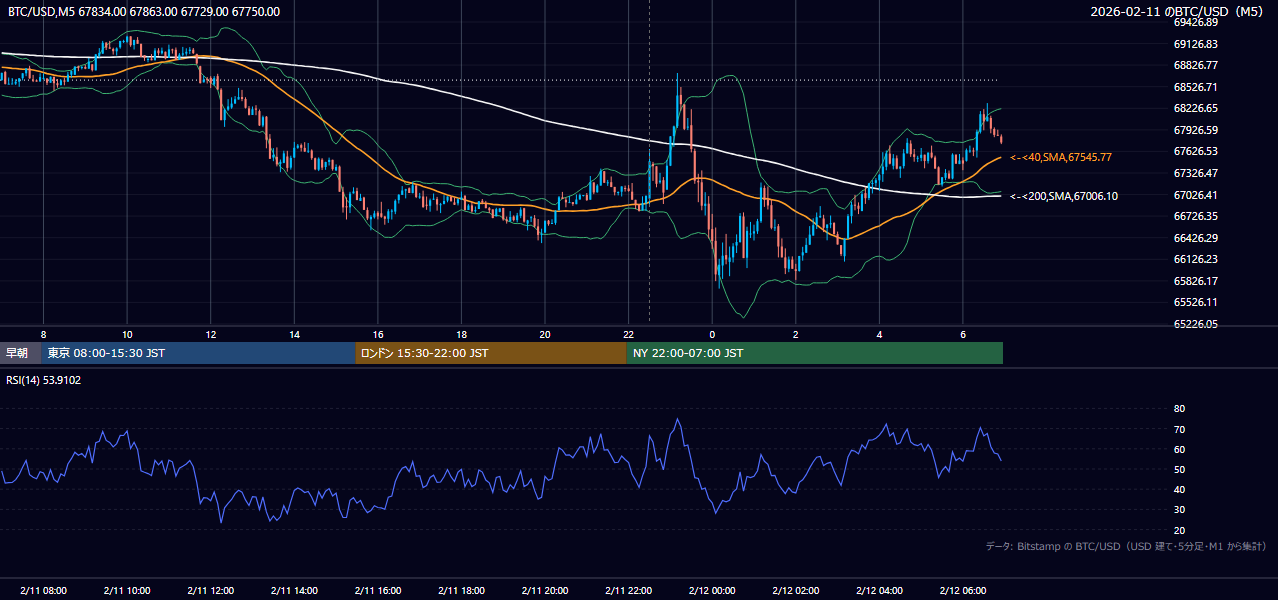
Task: Click the 2/11 22:00 time label
Action: click(x=629, y=591)
